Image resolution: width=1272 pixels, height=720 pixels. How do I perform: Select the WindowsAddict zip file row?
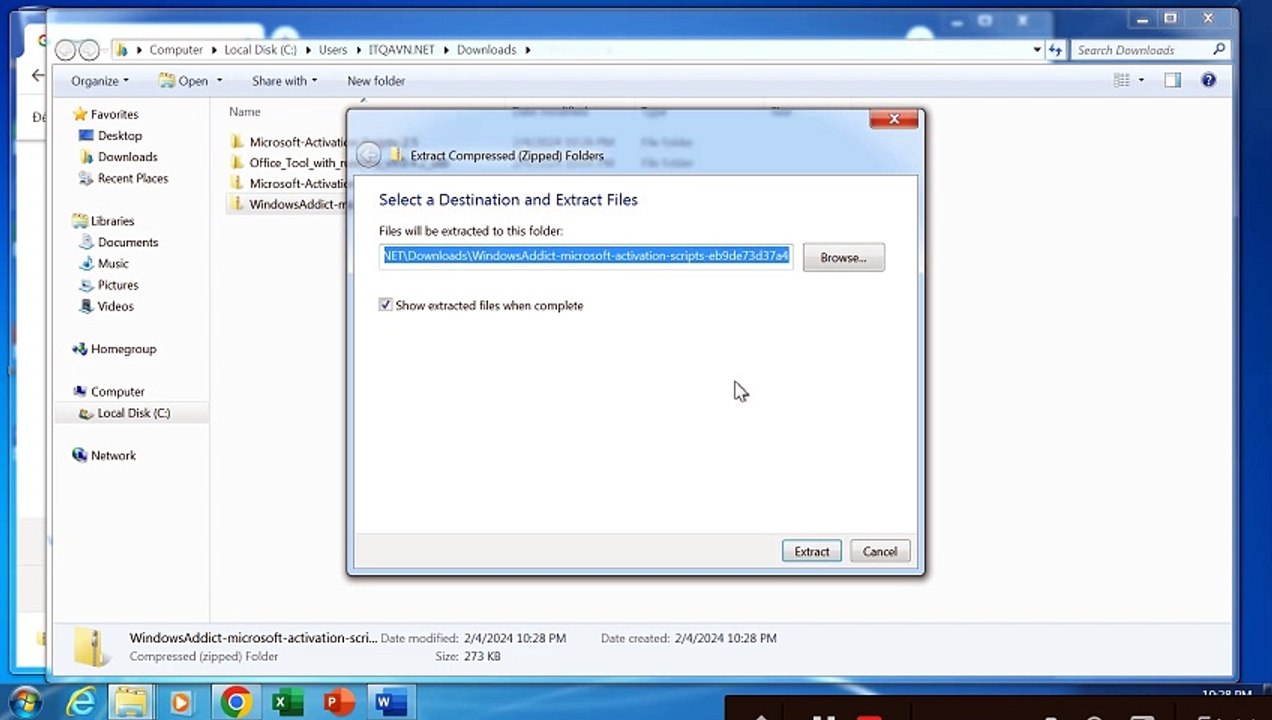[x=289, y=204]
